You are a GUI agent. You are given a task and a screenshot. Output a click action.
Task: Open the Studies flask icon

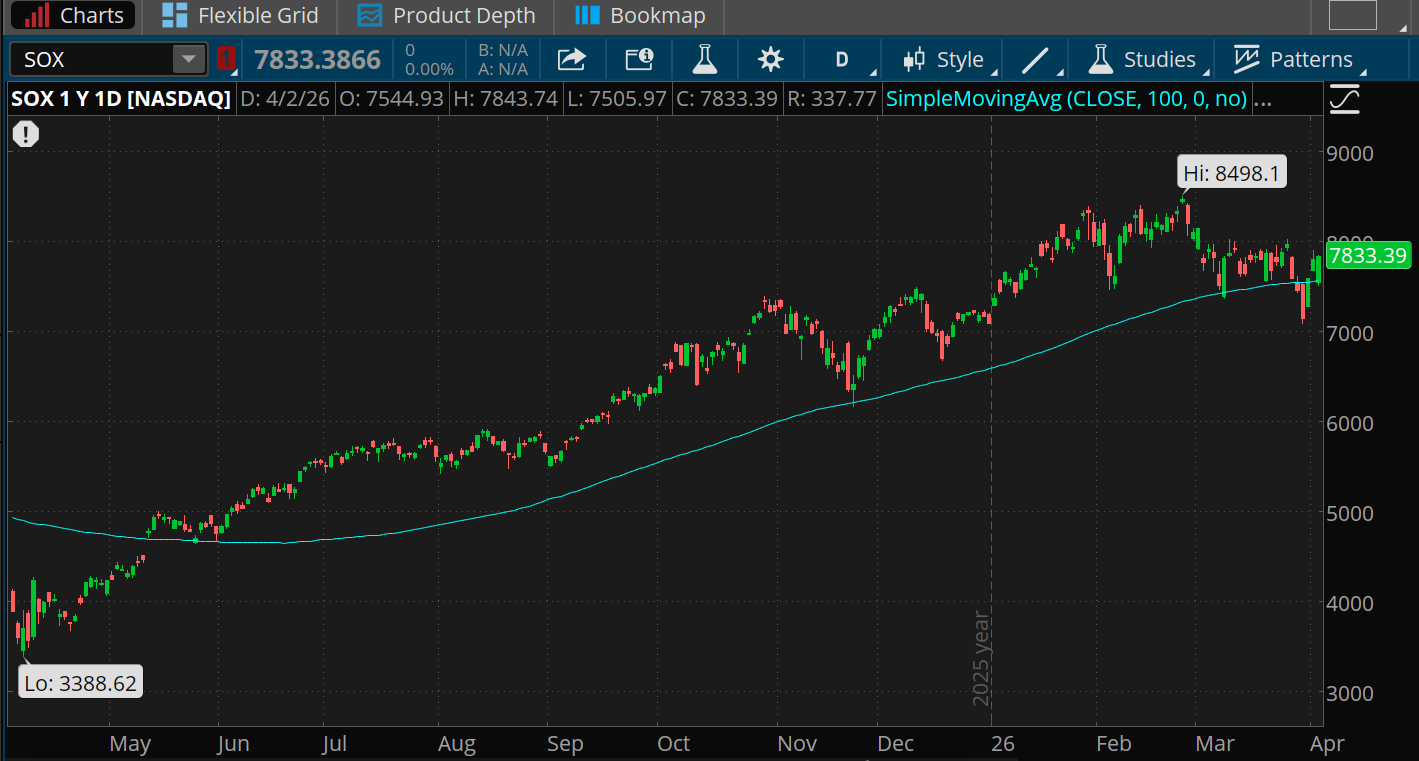click(1099, 59)
